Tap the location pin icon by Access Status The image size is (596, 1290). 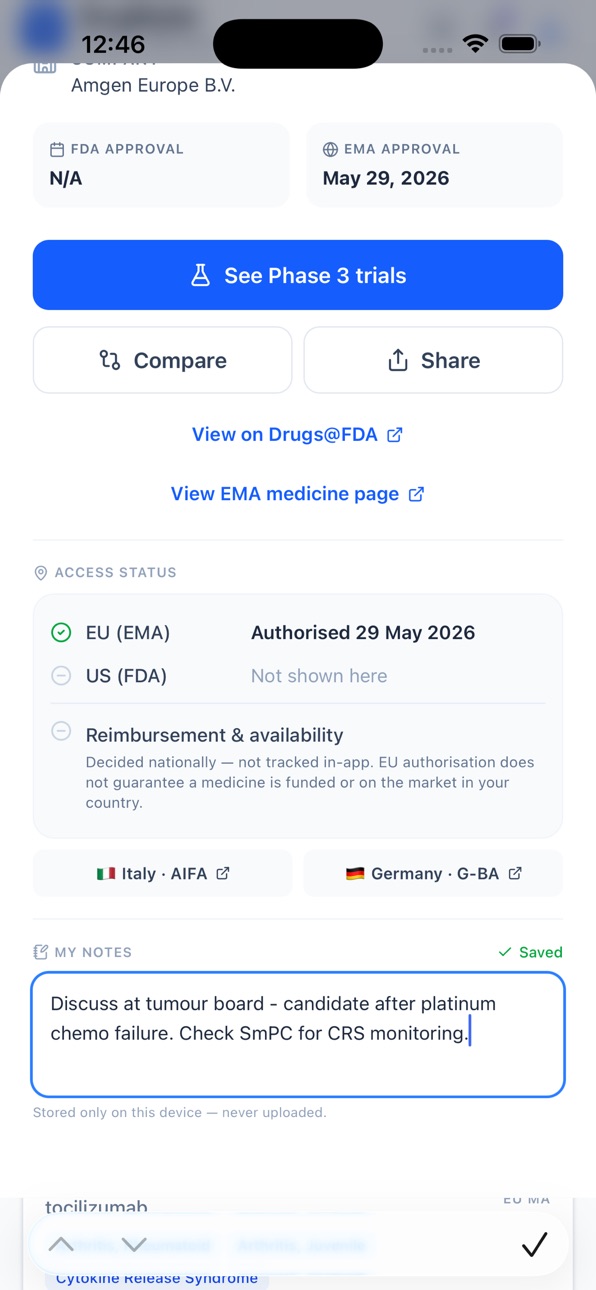click(41, 573)
